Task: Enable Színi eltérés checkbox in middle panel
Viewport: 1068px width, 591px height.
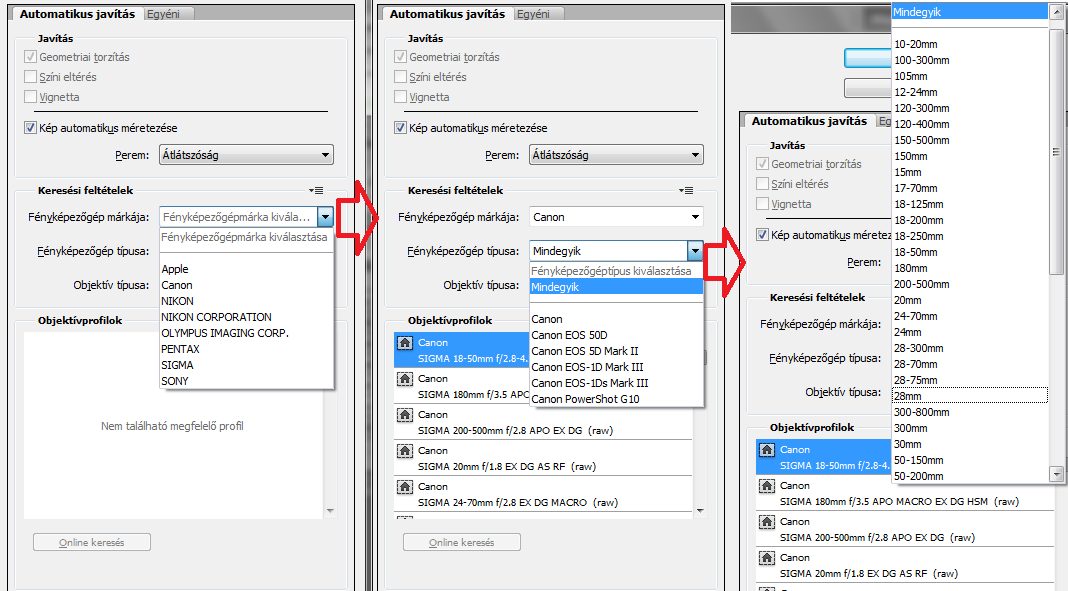Action: click(400, 76)
